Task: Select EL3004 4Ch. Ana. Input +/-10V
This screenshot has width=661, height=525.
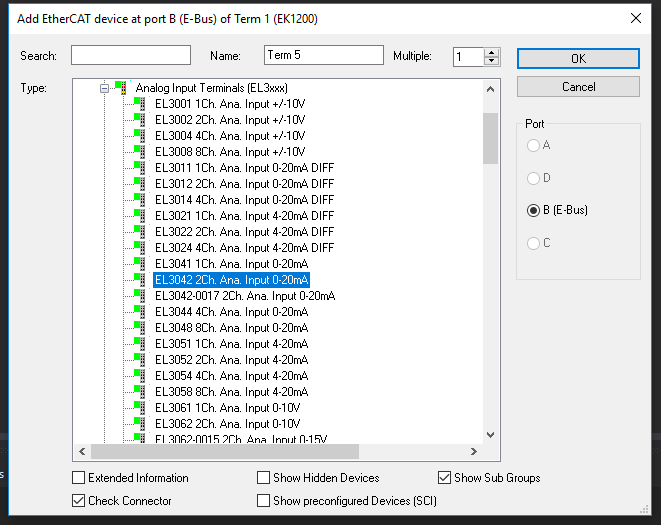Action: coord(230,136)
